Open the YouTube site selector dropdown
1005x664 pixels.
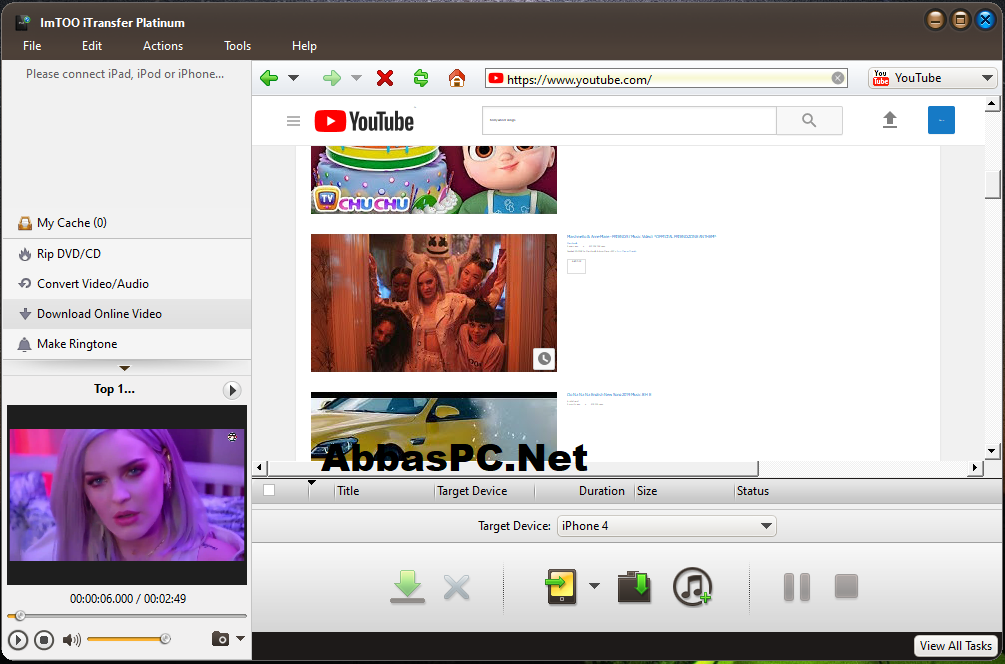coord(933,78)
